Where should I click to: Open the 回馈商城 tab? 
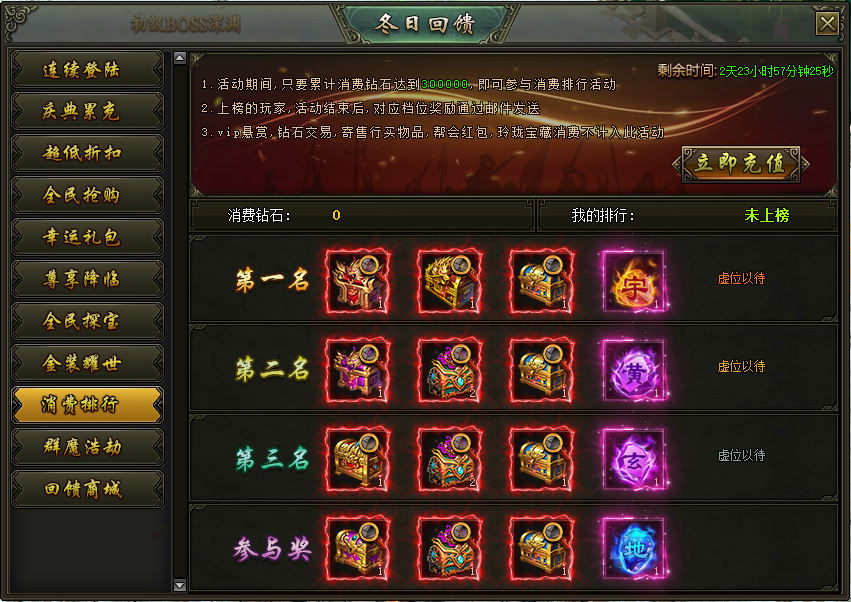click(x=87, y=489)
